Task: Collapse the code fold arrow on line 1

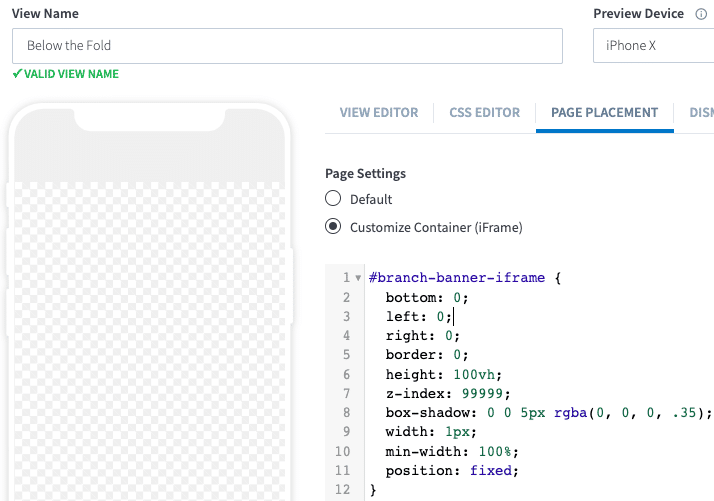Action: (359, 278)
